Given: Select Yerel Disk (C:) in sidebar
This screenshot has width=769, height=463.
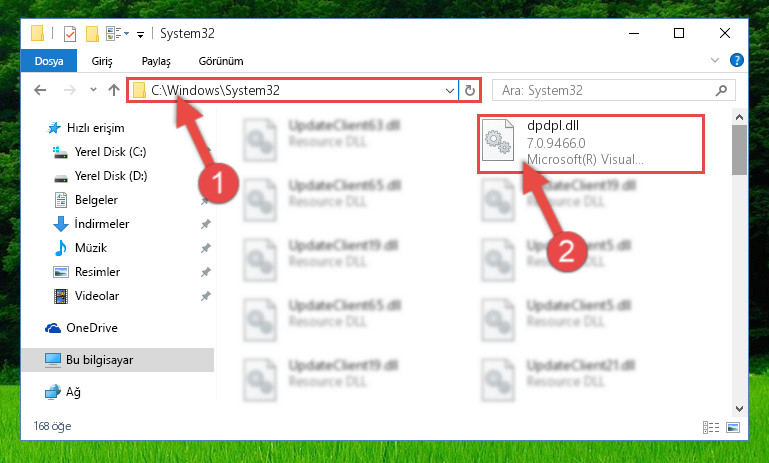Looking at the screenshot, I should pyautogui.click(x=110, y=152).
